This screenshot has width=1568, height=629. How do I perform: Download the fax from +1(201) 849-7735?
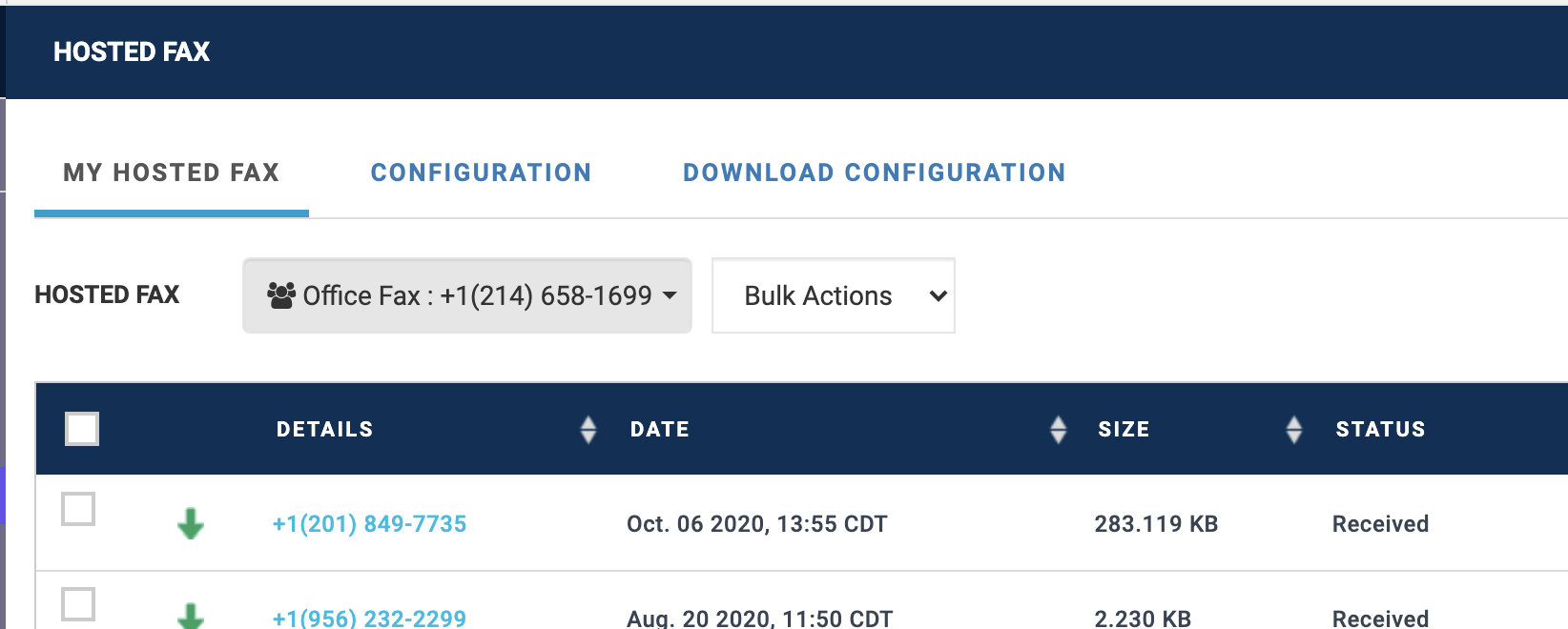point(191,523)
